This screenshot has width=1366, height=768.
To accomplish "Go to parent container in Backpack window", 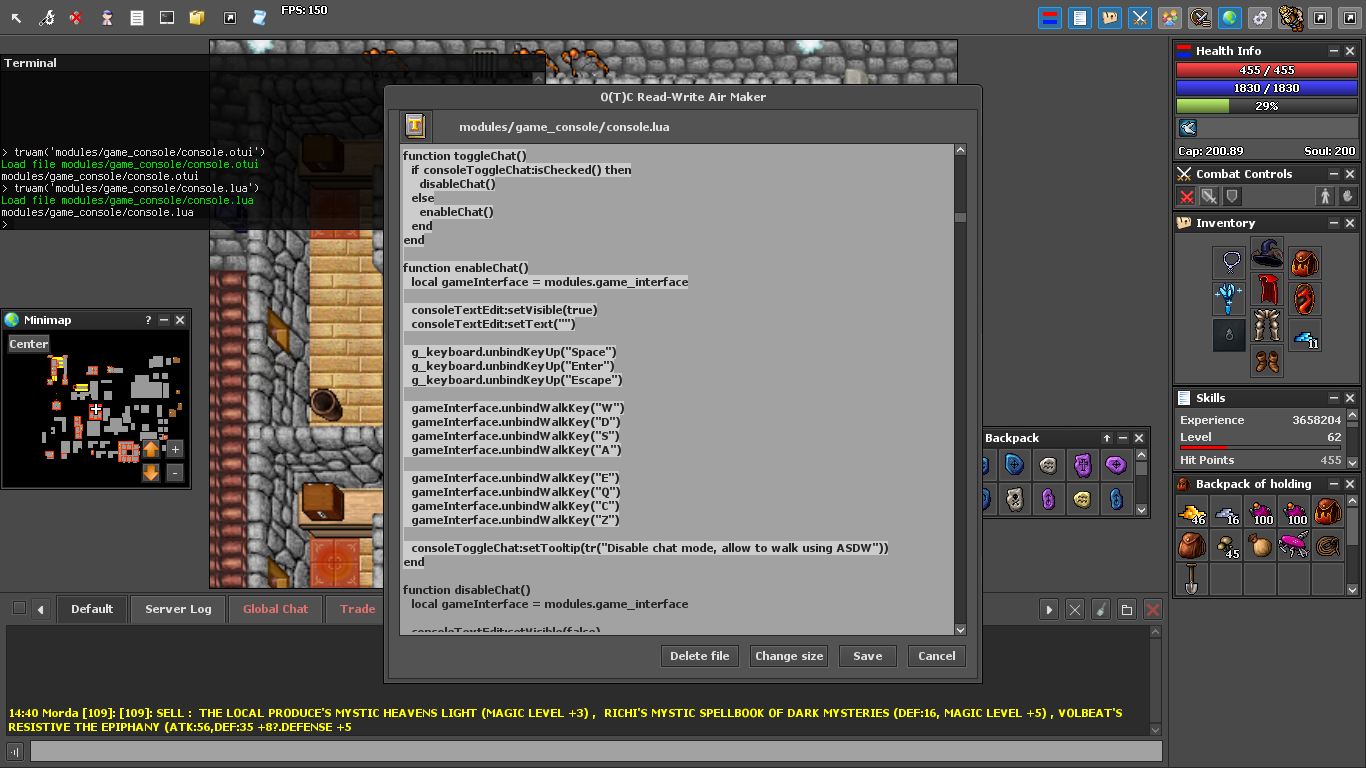I will coord(1107,438).
